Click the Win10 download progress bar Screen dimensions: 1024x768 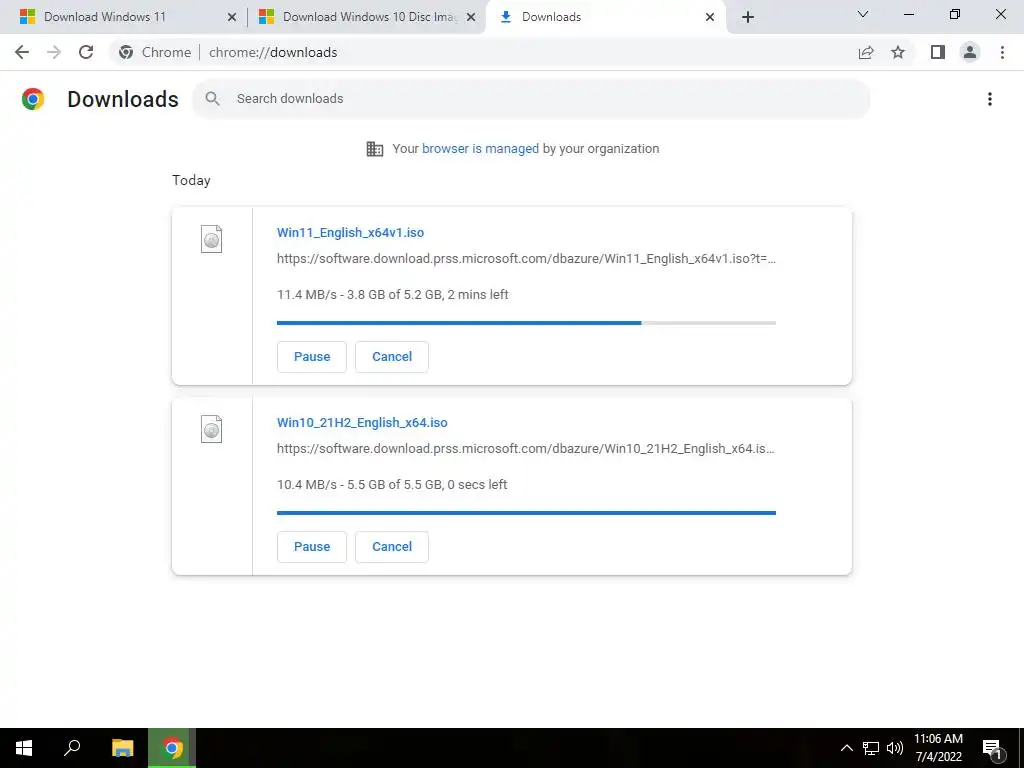pyautogui.click(x=526, y=513)
